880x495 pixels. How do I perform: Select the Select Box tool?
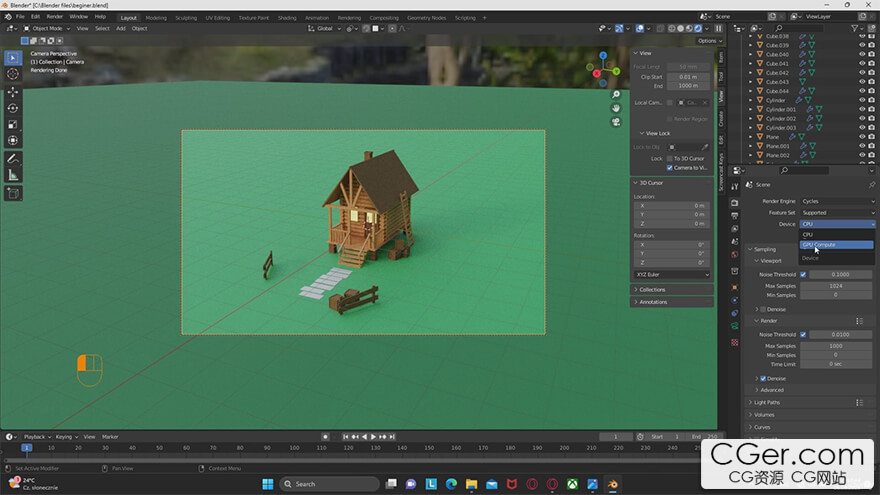(13, 58)
